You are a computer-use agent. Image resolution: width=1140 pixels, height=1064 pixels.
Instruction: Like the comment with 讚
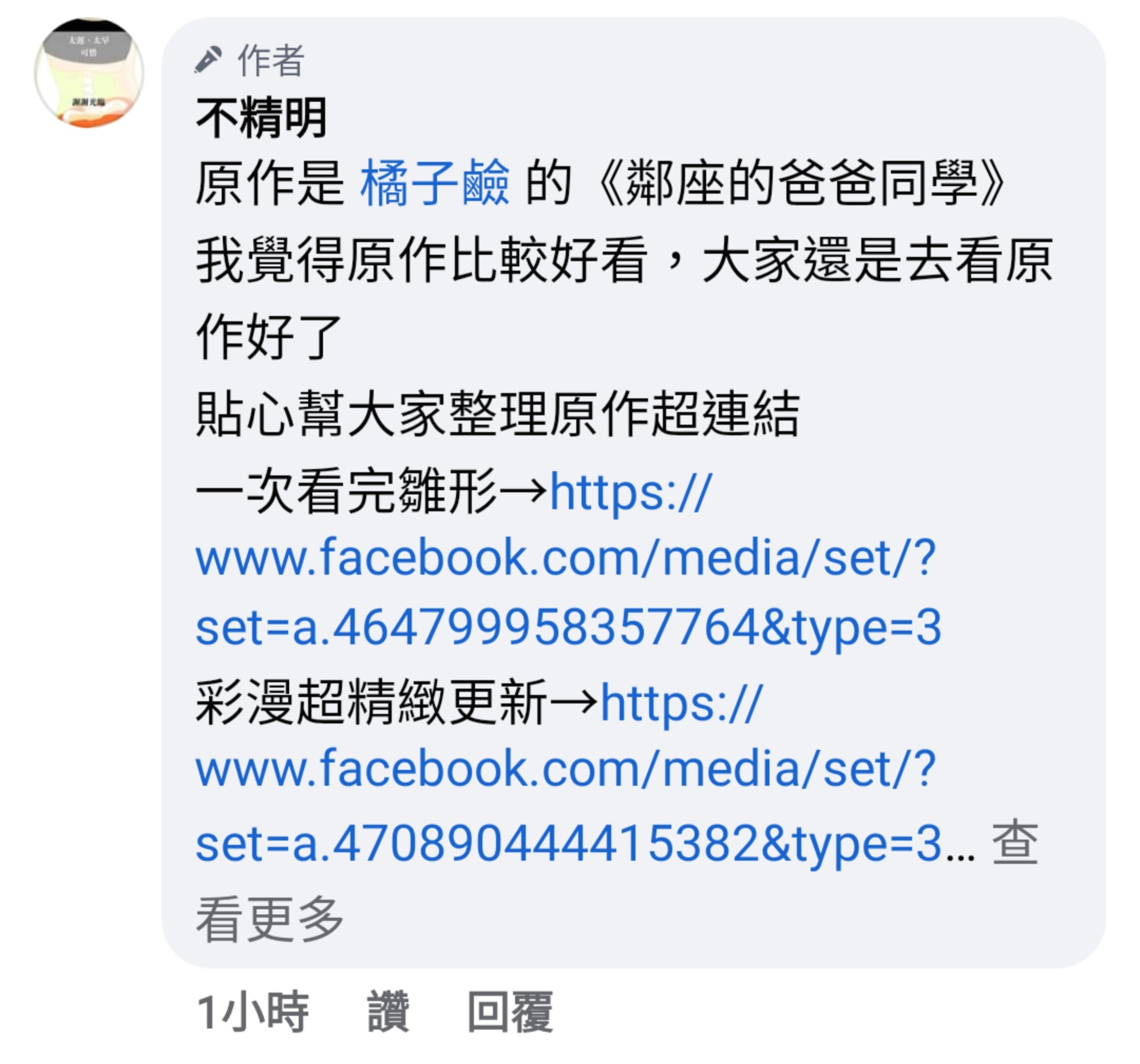click(x=388, y=1012)
